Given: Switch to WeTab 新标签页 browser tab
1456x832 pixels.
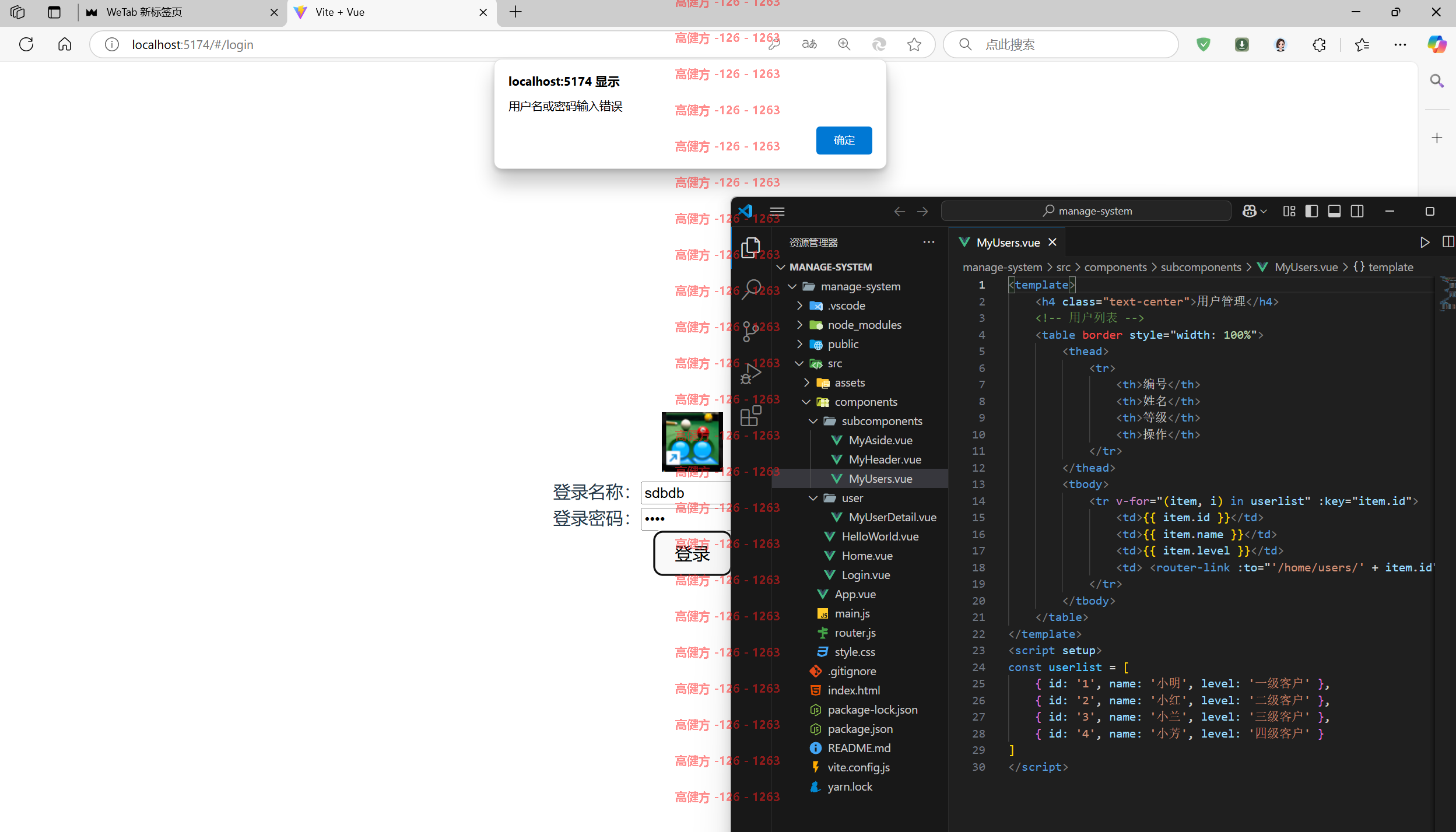Looking at the screenshot, I should click(x=182, y=12).
